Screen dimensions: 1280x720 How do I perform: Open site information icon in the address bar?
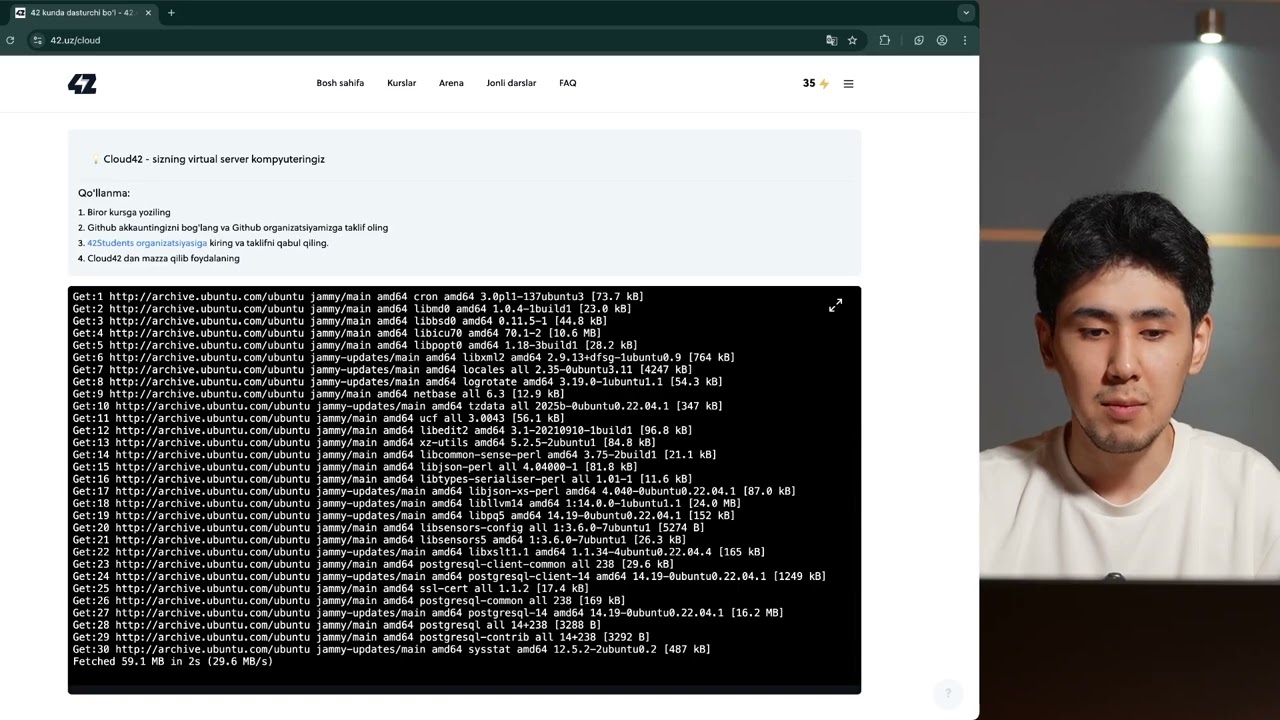coord(37,40)
